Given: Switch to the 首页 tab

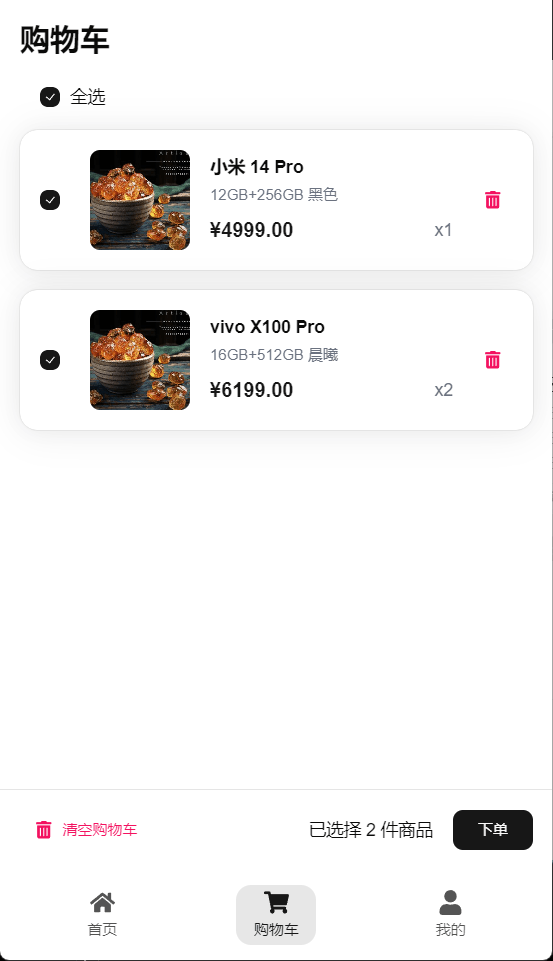Looking at the screenshot, I should [102, 929].
